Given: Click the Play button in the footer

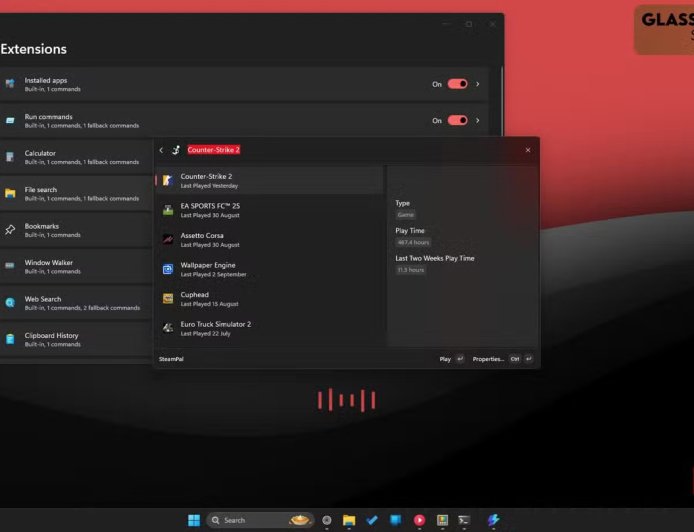Looking at the screenshot, I should coord(445,358).
